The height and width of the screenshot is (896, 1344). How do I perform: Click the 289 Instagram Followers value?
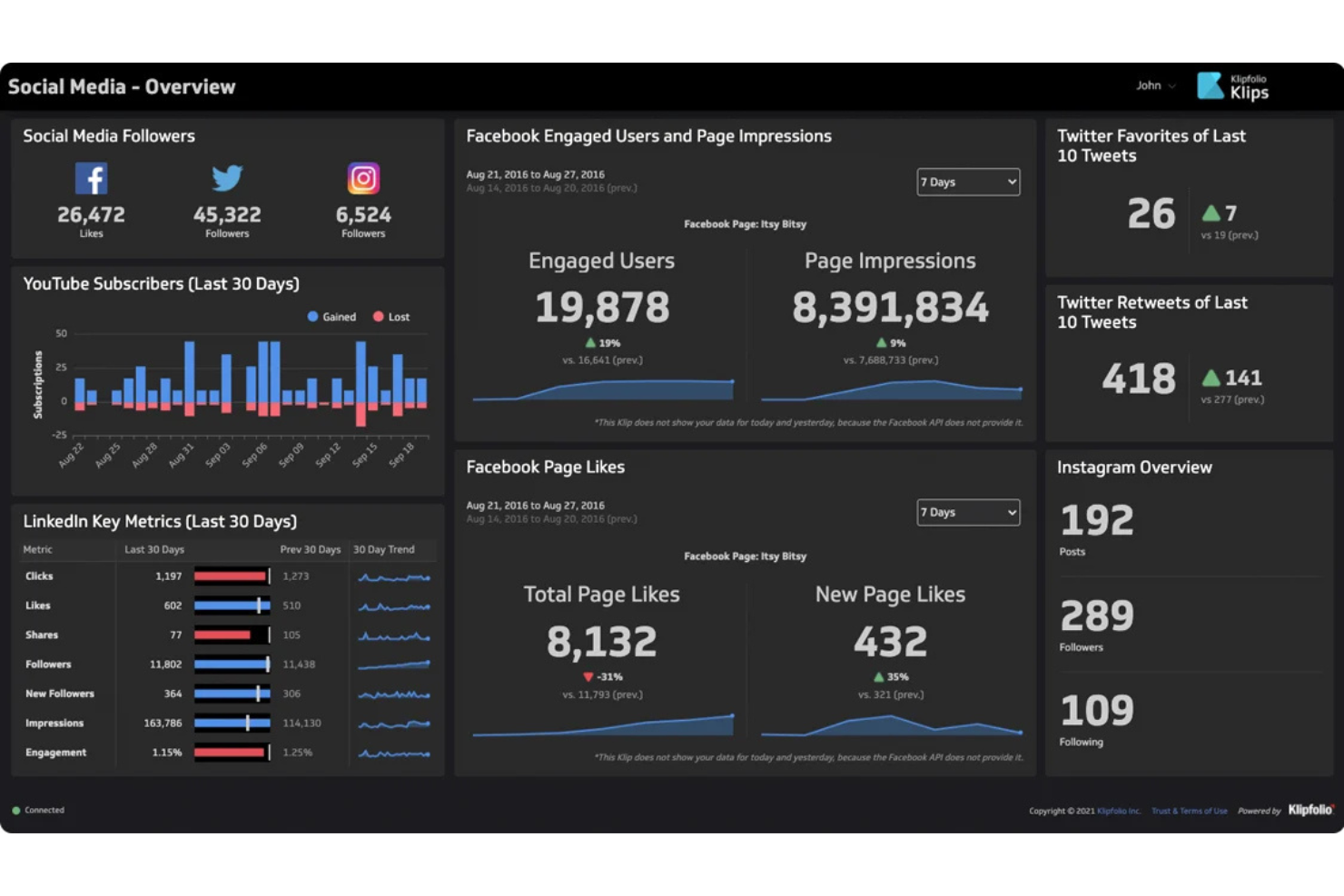[x=1097, y=616]
